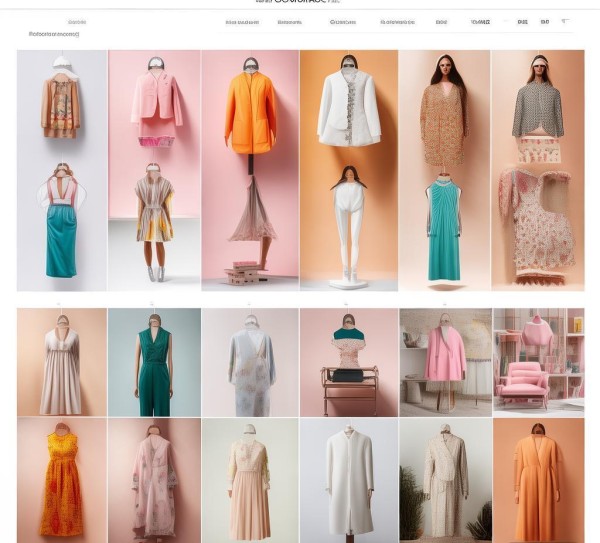Open the green sleeveless jumpsuit image

click(x=154, y=362)
